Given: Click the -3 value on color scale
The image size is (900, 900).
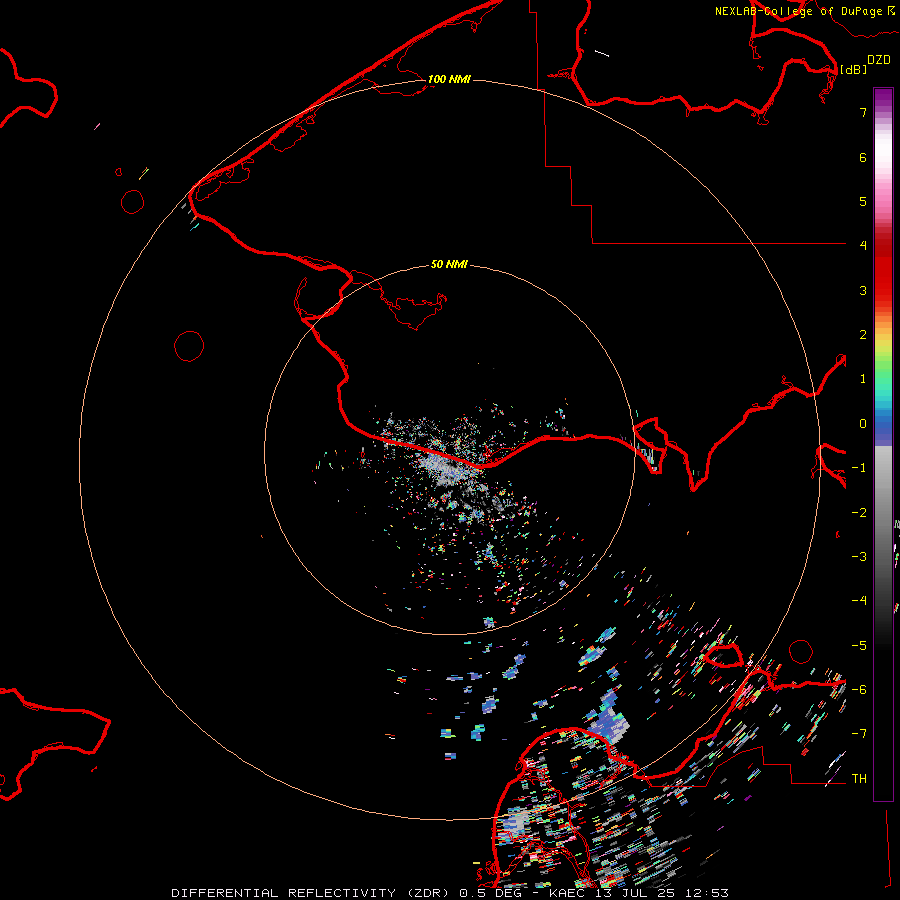Looking at the screenshot, I should point(859,557).
